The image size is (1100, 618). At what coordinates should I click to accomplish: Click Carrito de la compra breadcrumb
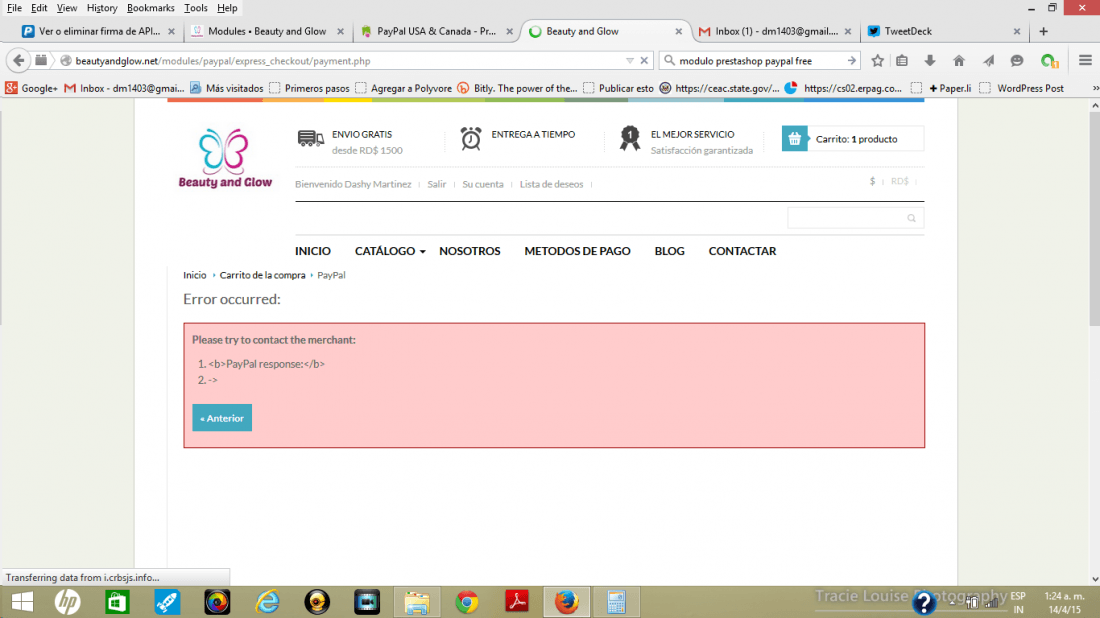(262, 275)
